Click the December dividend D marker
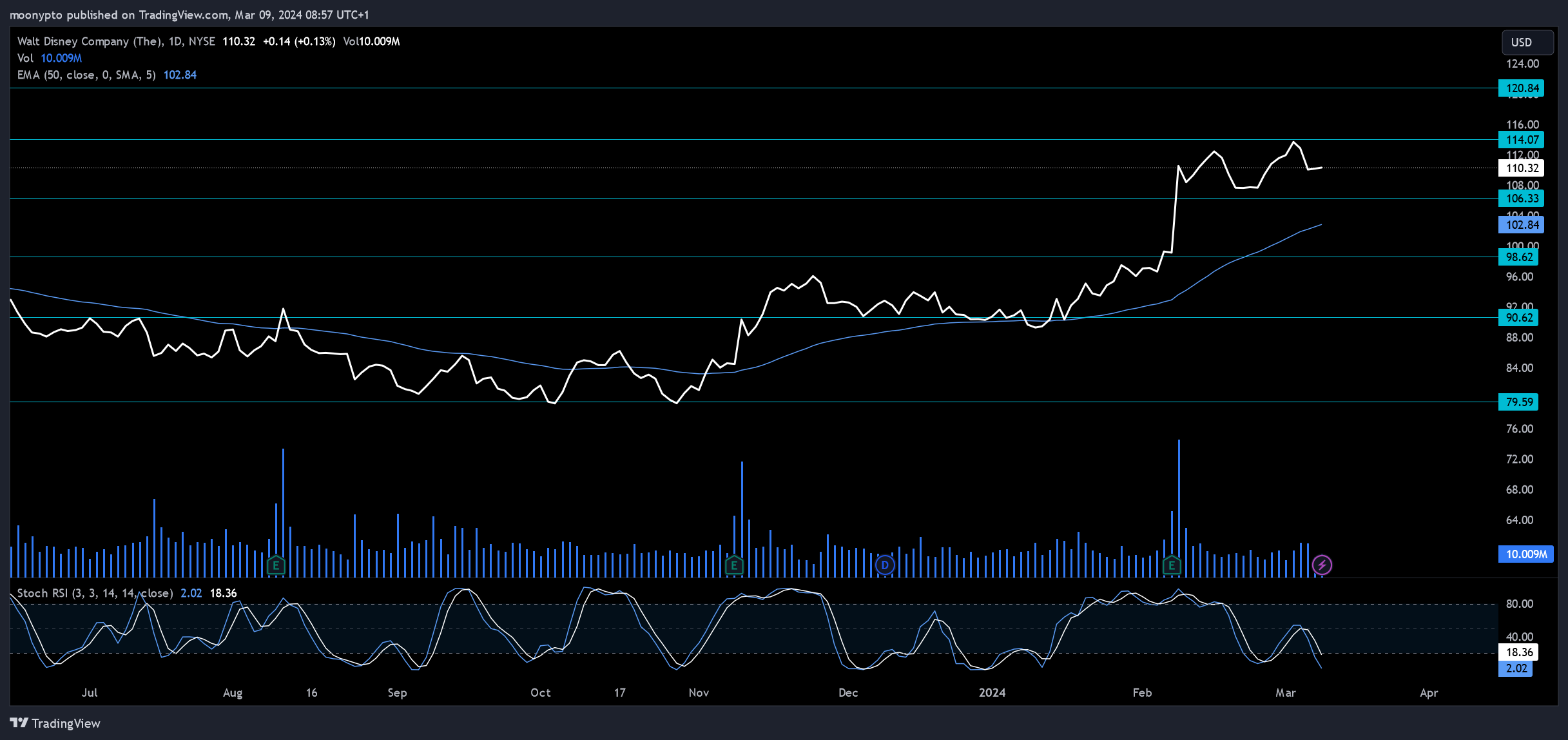 pos(885,565)
